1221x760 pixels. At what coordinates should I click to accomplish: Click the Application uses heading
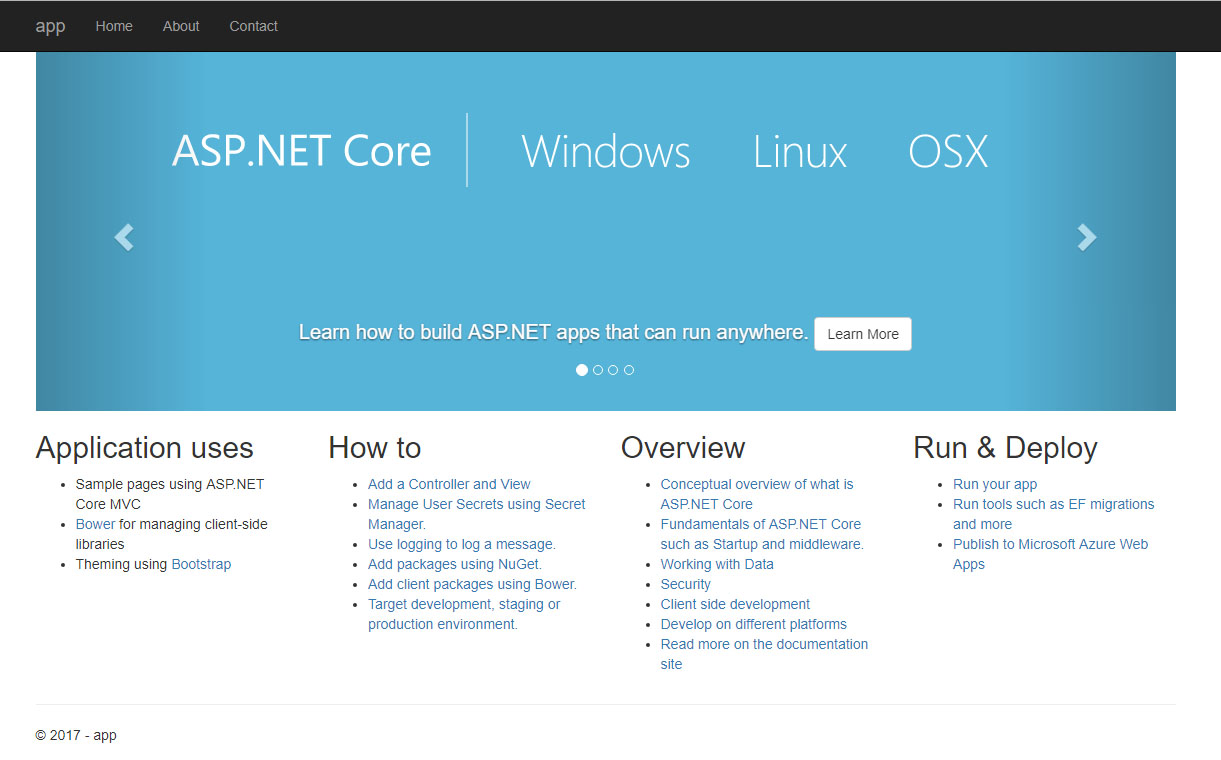[x=145, y=447]
